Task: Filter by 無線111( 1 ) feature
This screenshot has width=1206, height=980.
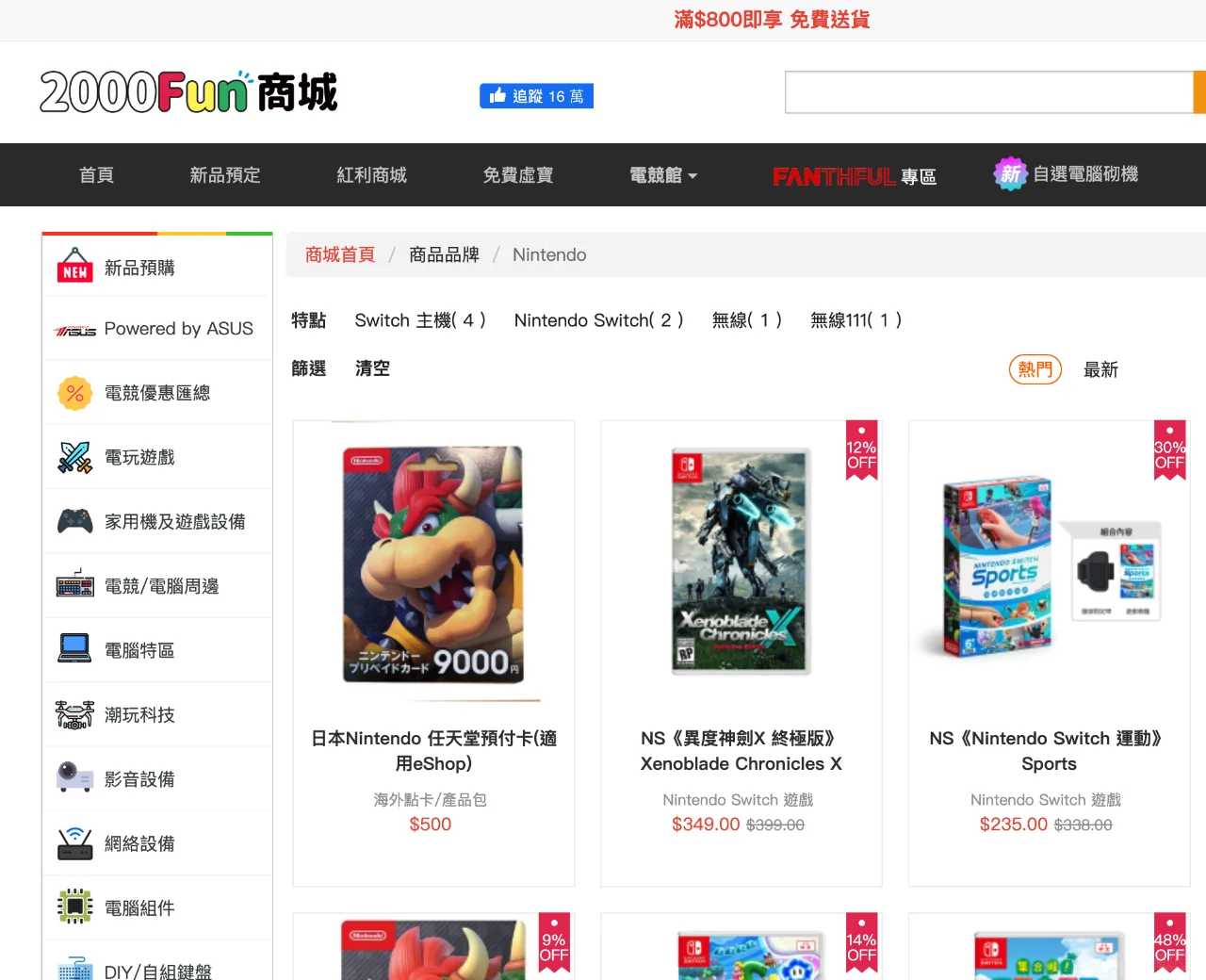Action: pyautogui.click(x=856, y=320)
